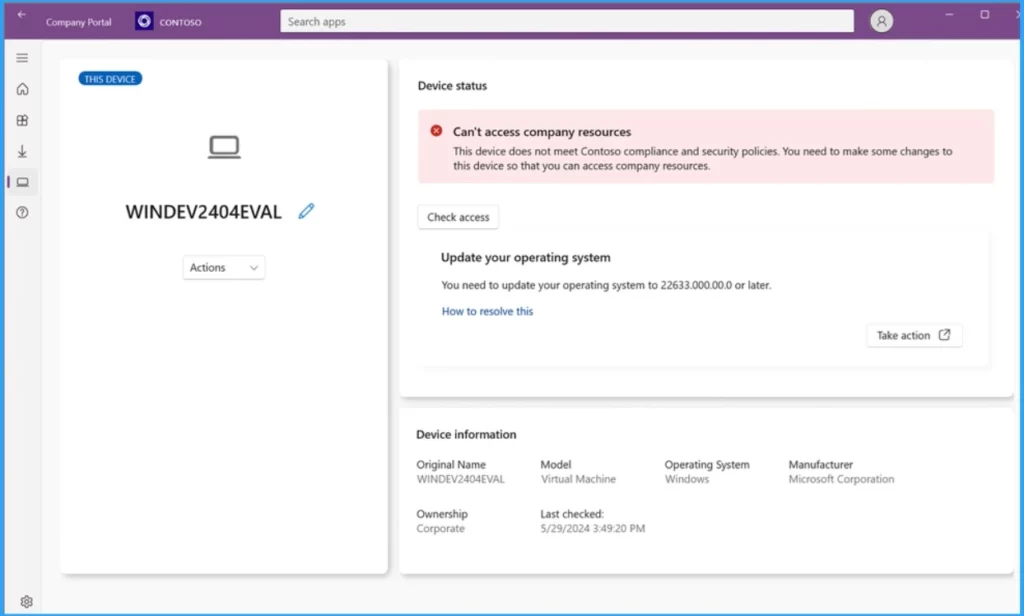This screenshot has height=616, width=1024.
Task: Click Last checked timestamp 5/29/2024 3:49:20 PM
Action: (x=592, y=528)
